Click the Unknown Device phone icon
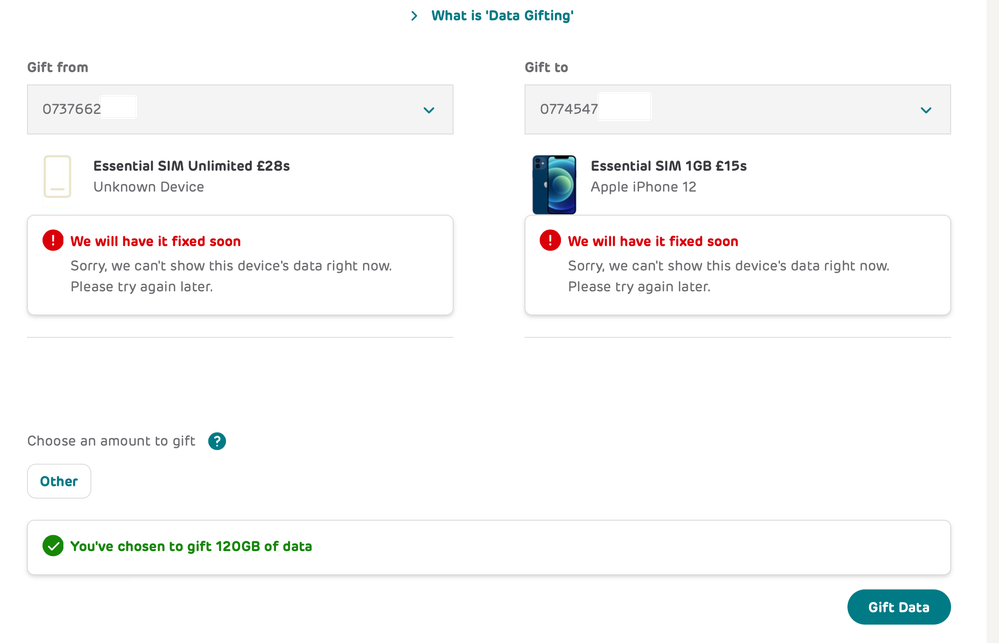This screenshot has width=999, height=643. pyautogui.click(x=57, y=177)
